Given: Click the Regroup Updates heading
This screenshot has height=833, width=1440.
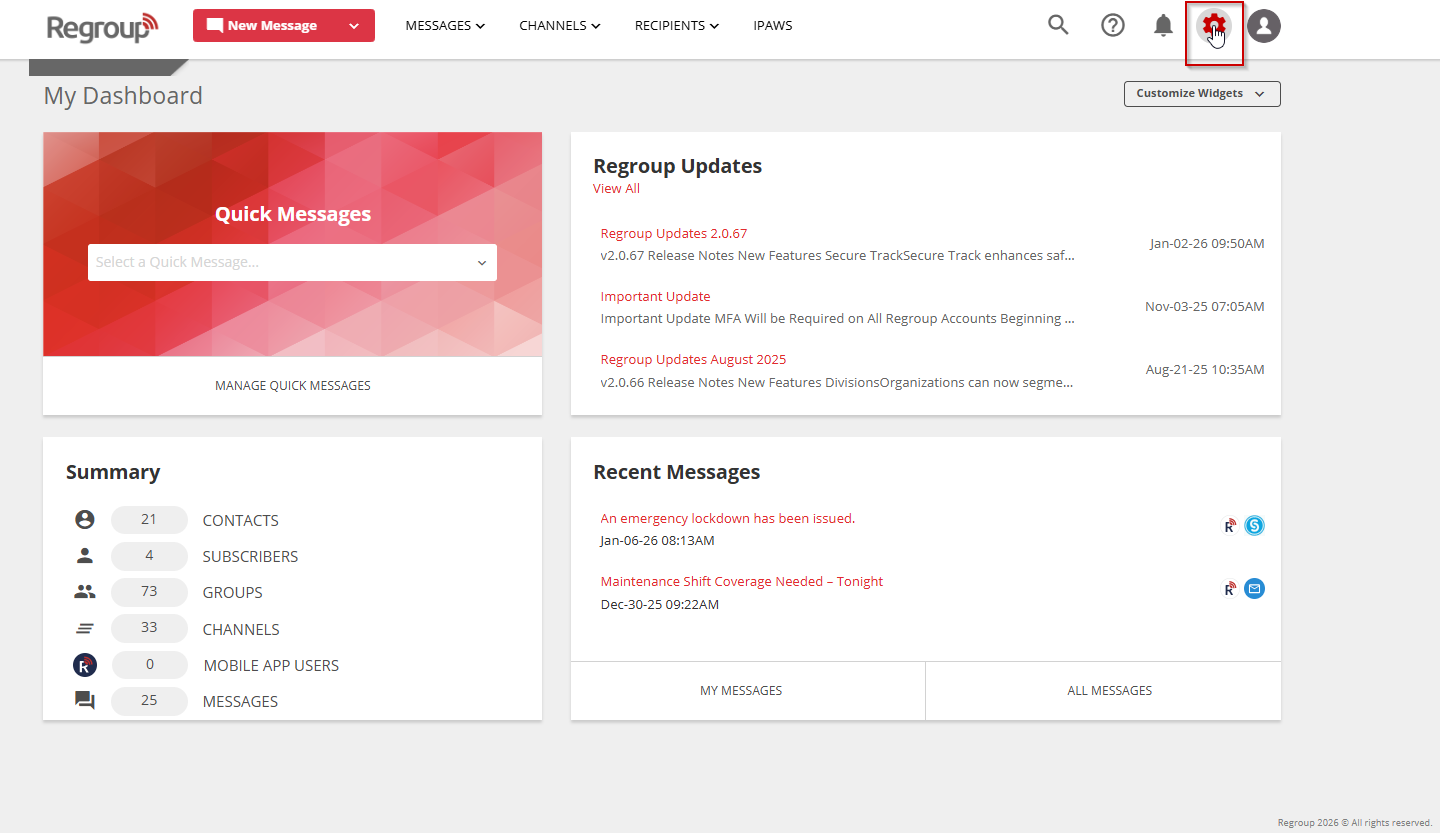Looking at the screenshot, I should point(678,166).
